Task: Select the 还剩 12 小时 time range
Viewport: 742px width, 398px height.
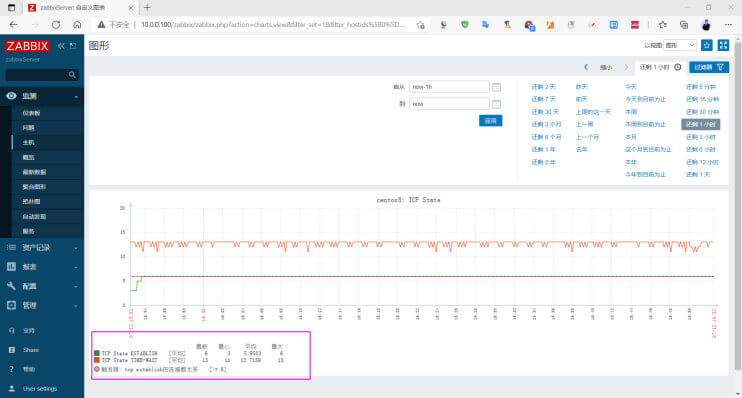Action: pos(702,162)
